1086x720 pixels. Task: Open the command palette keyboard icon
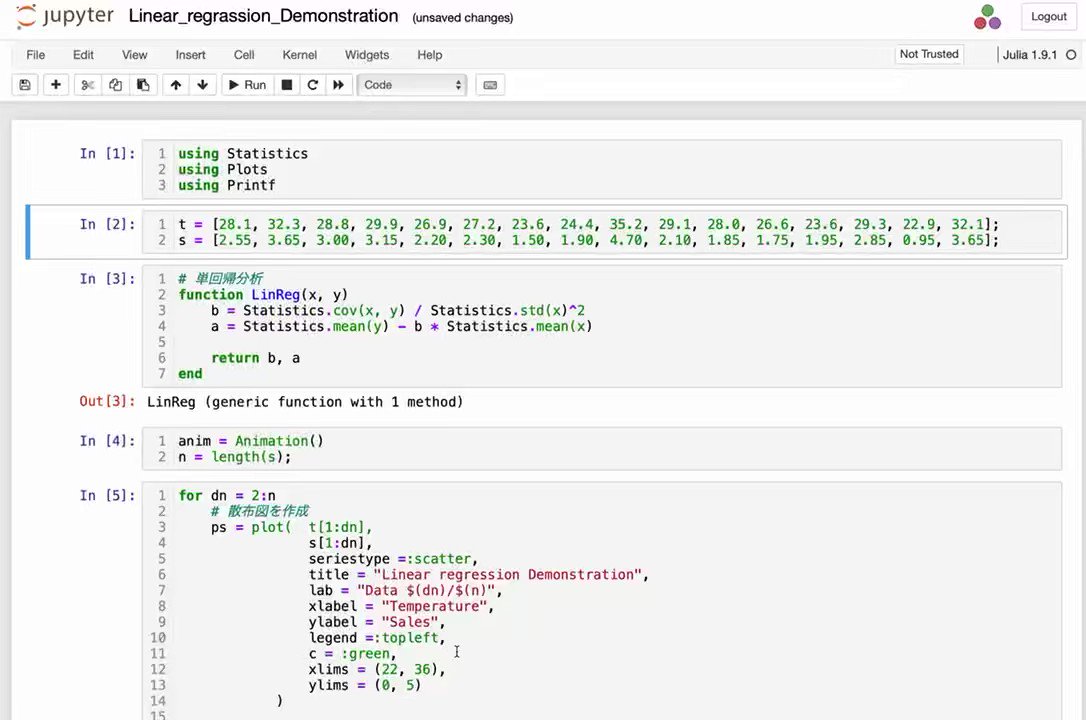490,84
